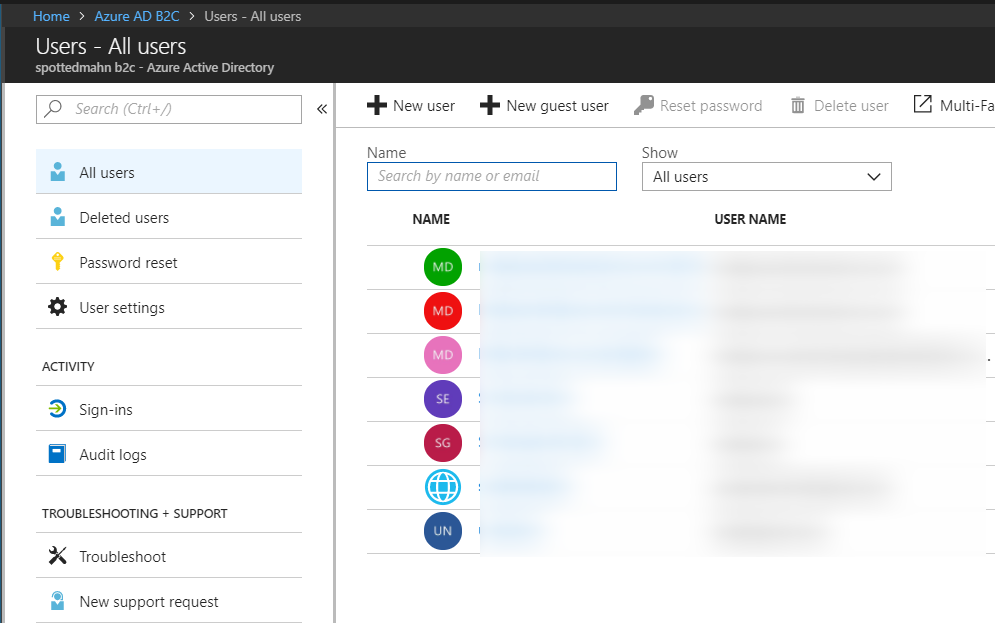Open User settings menu item
The width and height of the screenshot is (995, 623).
169,307
